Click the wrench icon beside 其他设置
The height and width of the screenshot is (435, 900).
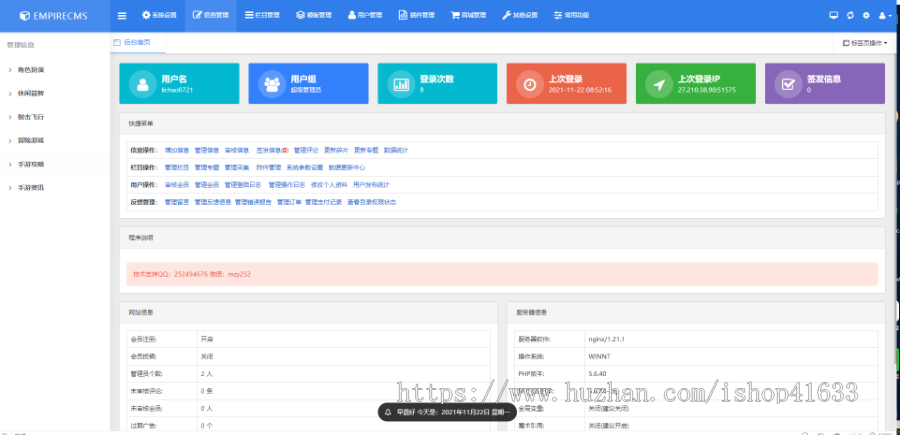pos(506,15)
